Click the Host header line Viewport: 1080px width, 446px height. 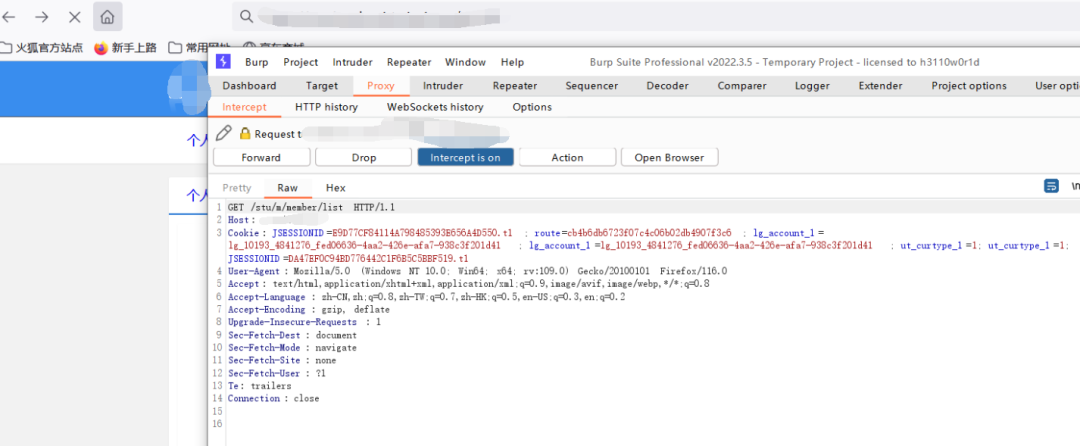click(x=276, y=220)
